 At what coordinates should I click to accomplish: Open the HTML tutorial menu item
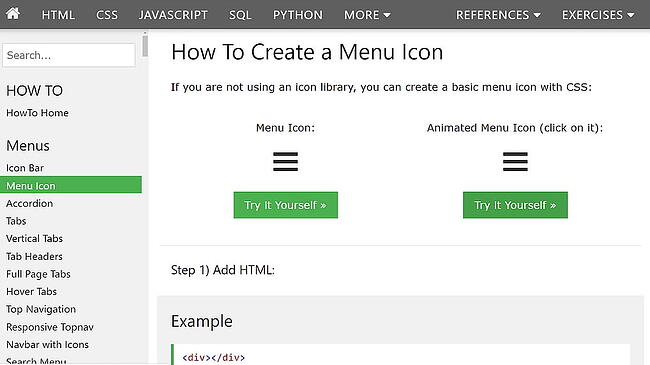[x=58, y=15]
